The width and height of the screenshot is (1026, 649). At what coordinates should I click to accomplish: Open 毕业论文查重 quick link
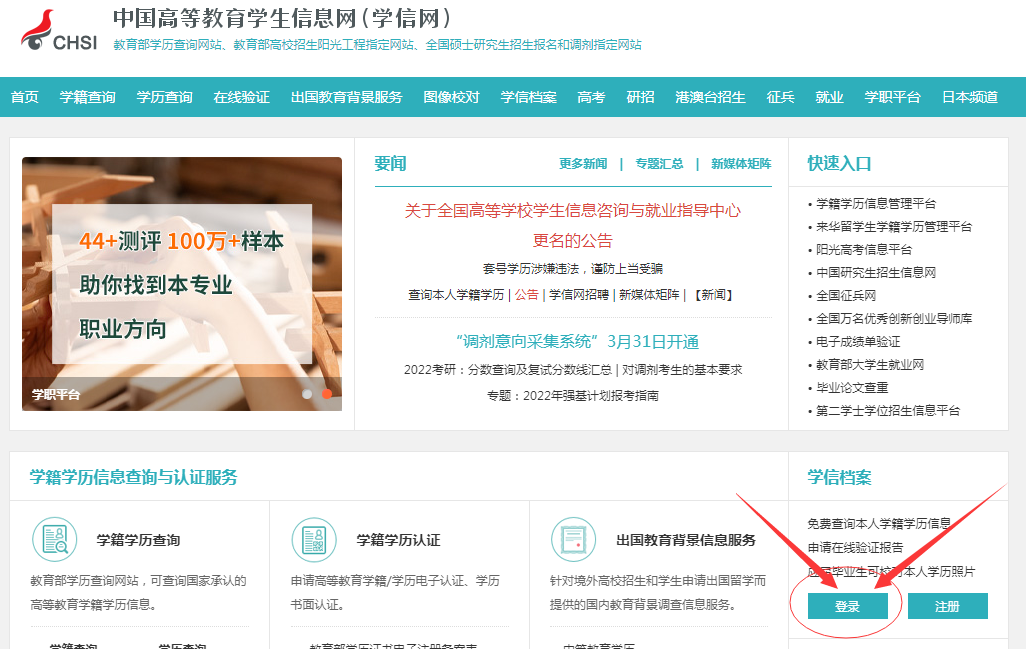[x=852, y=387]
